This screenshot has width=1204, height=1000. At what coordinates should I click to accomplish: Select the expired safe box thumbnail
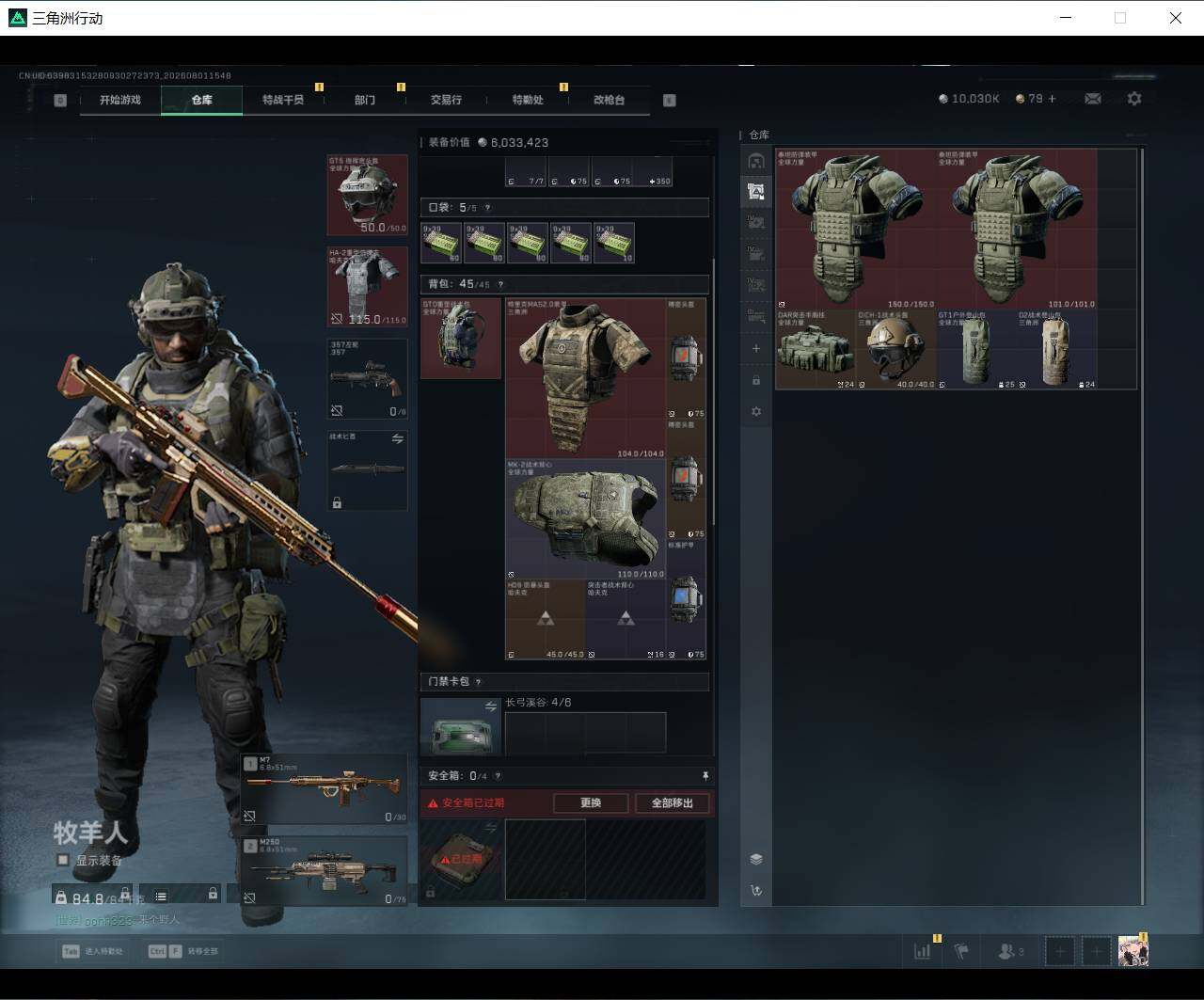pos(461,859)
